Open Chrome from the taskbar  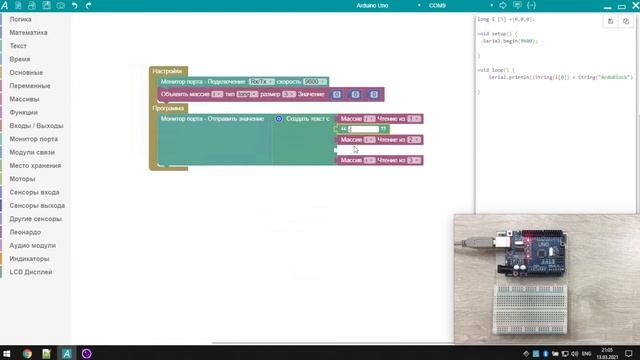point(27,353)
